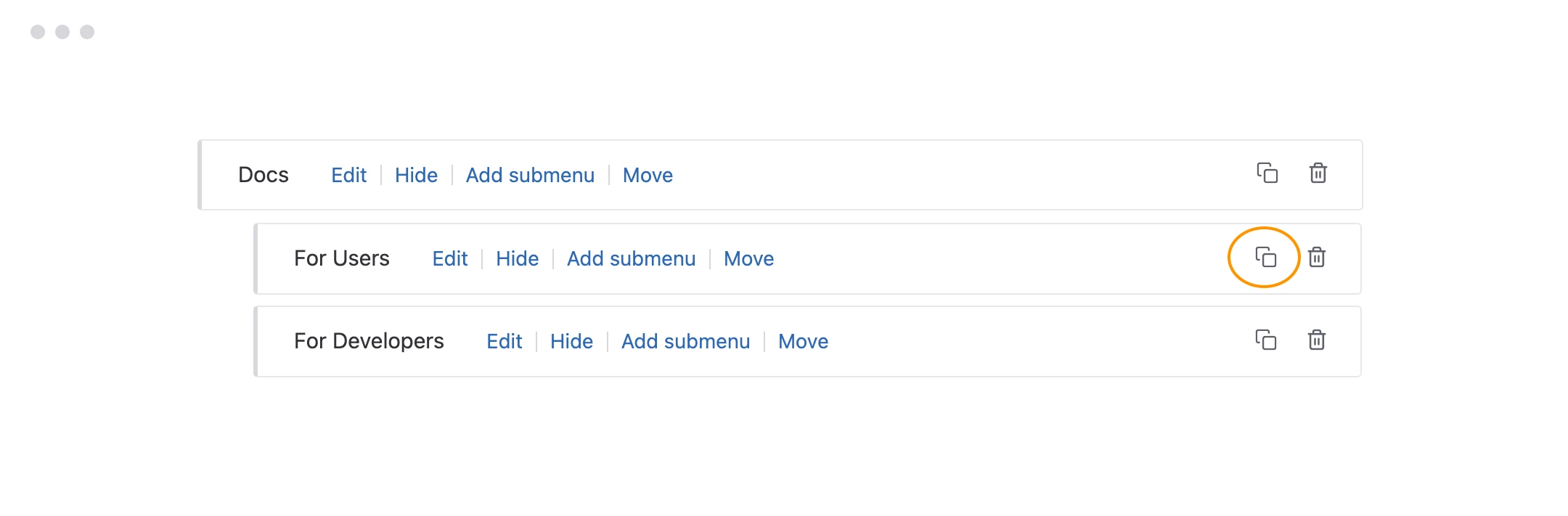Hide the Docs menu item

[416, 175]
